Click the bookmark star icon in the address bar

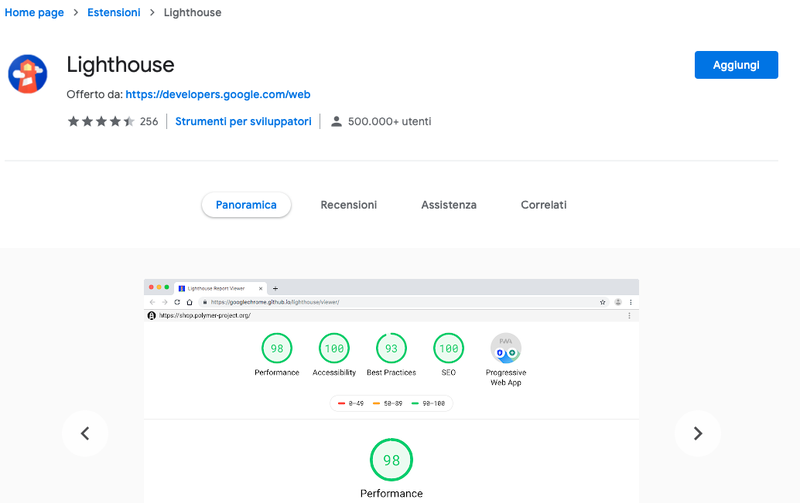click(603, 302)
